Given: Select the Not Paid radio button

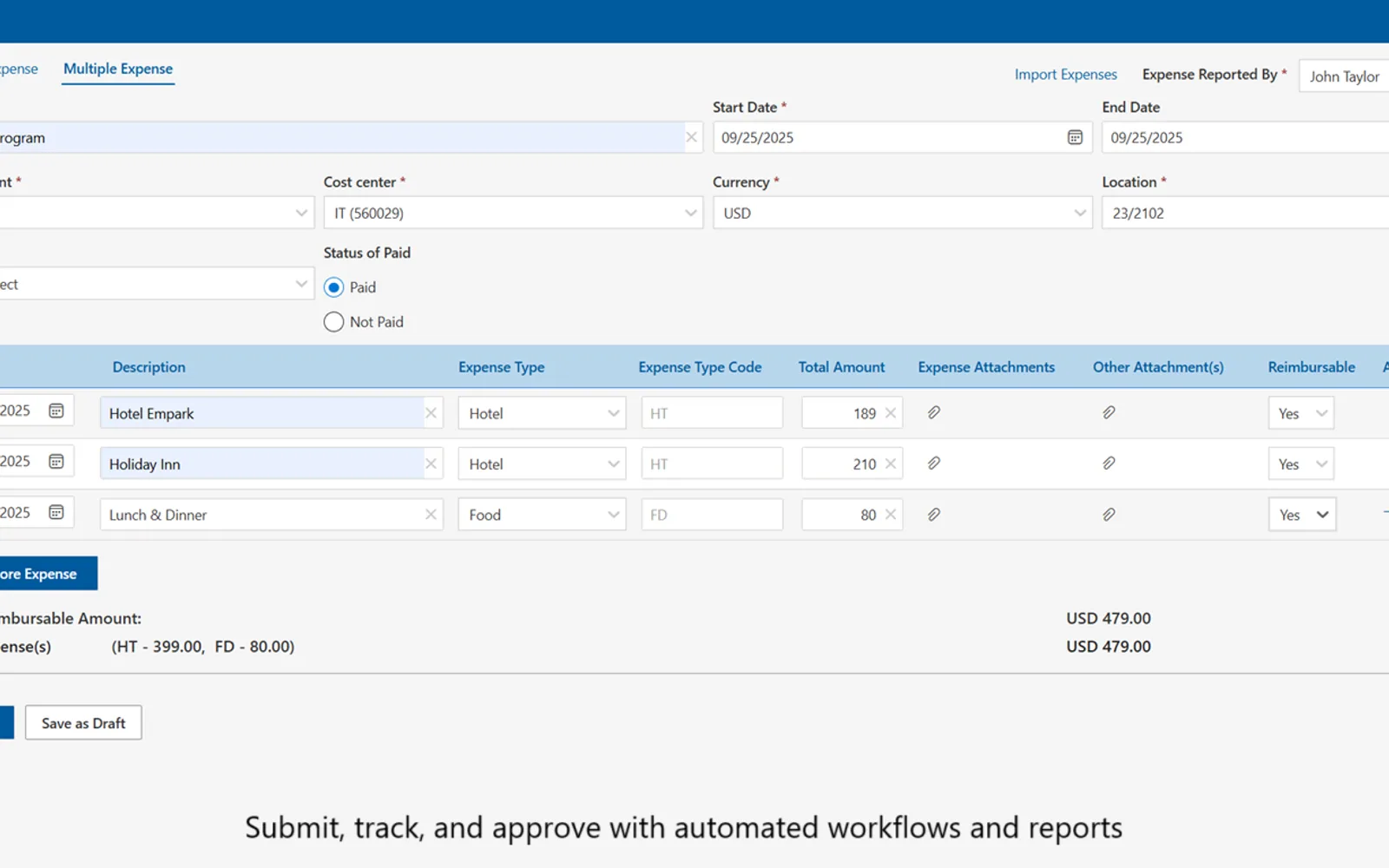Looking at the screenshot, I should coord(333,322).
